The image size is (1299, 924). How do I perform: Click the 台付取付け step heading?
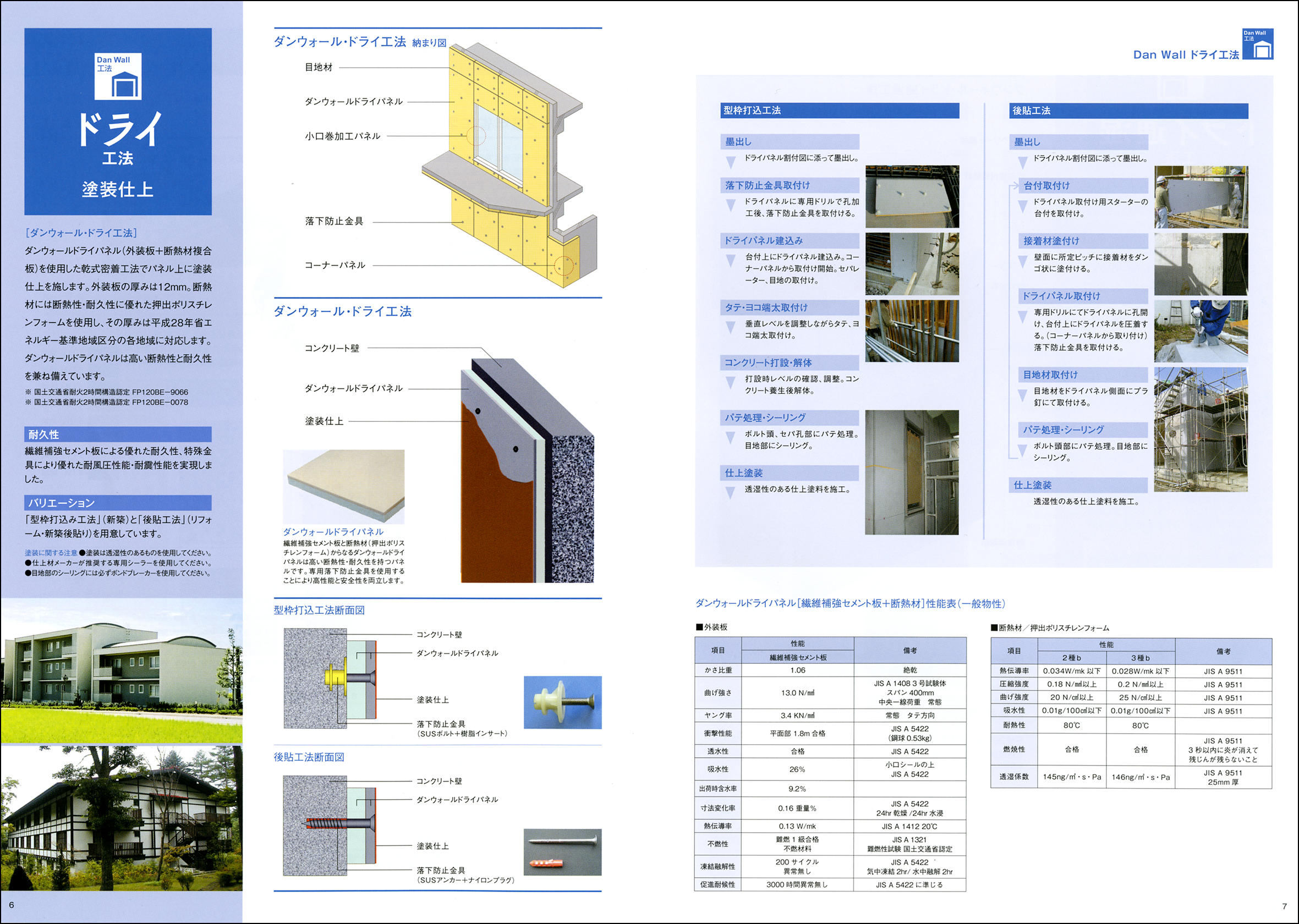pyautogui.click(x=1084, y=185)
